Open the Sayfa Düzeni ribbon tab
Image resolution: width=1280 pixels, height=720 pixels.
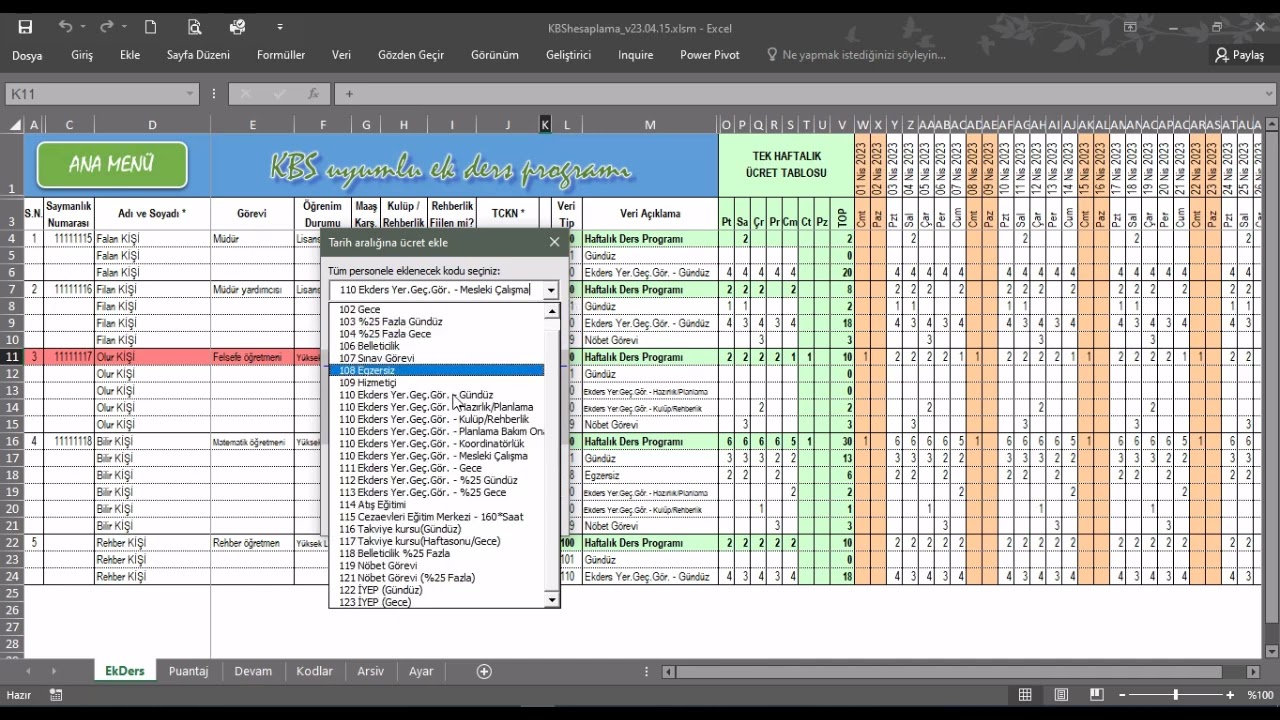[x=198, y=55]
